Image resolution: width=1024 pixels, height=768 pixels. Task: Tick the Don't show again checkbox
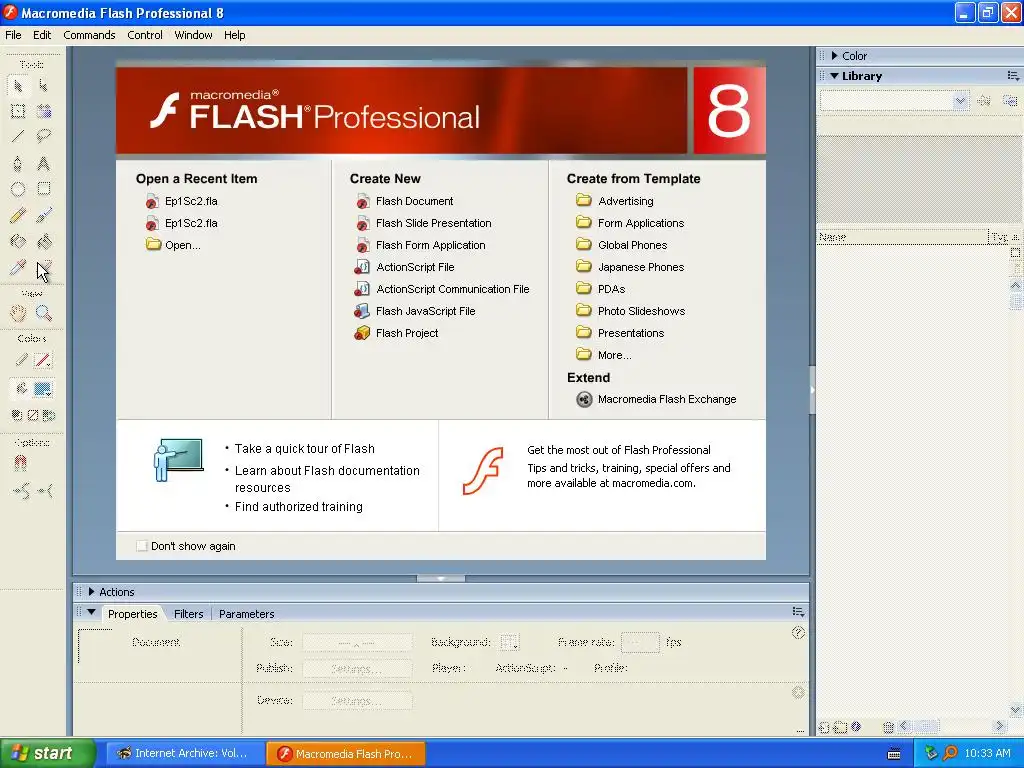pyautogui.click(x=142, y=546)
